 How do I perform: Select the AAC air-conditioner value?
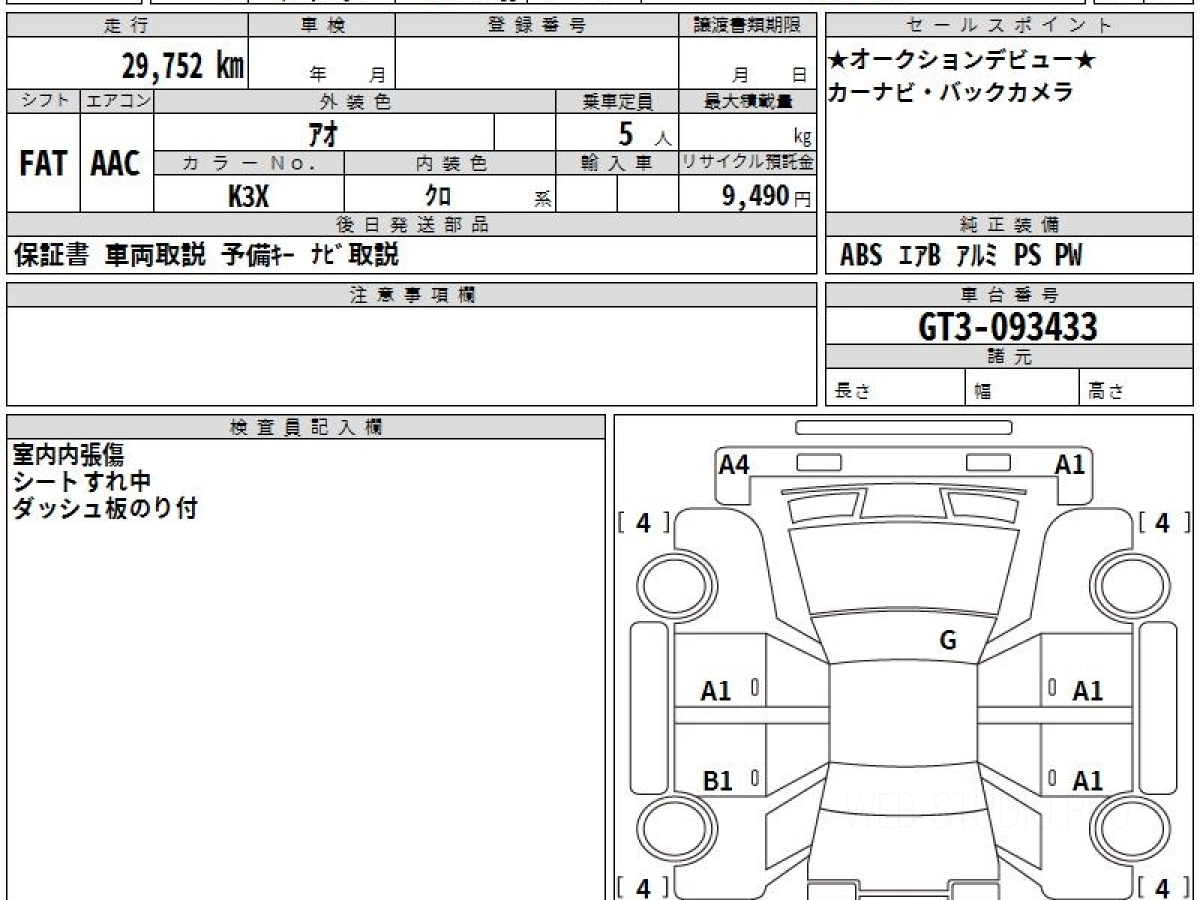click(x=116, y=163)
